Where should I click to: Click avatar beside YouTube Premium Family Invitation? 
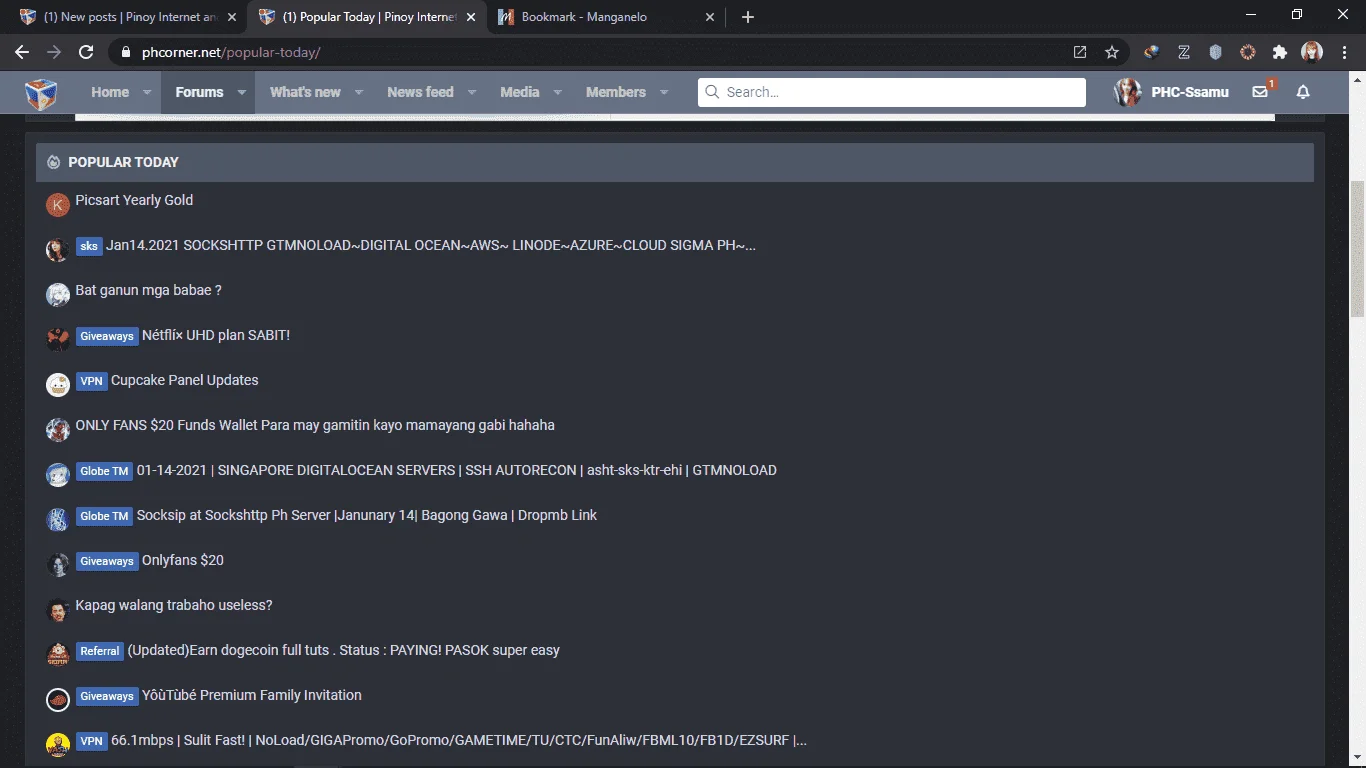(x=58, y=700)
